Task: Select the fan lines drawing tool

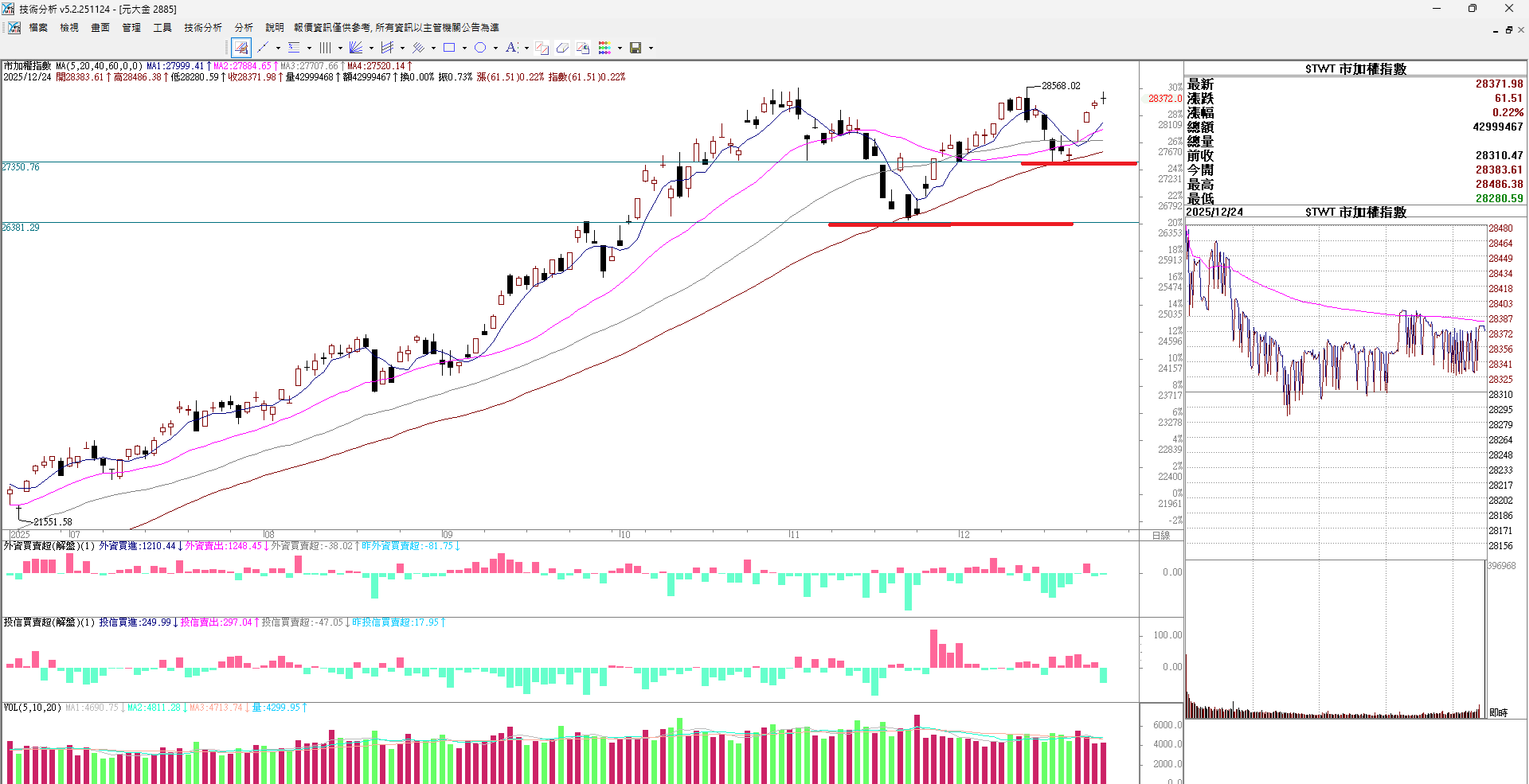Action: (x=356, y=48)
